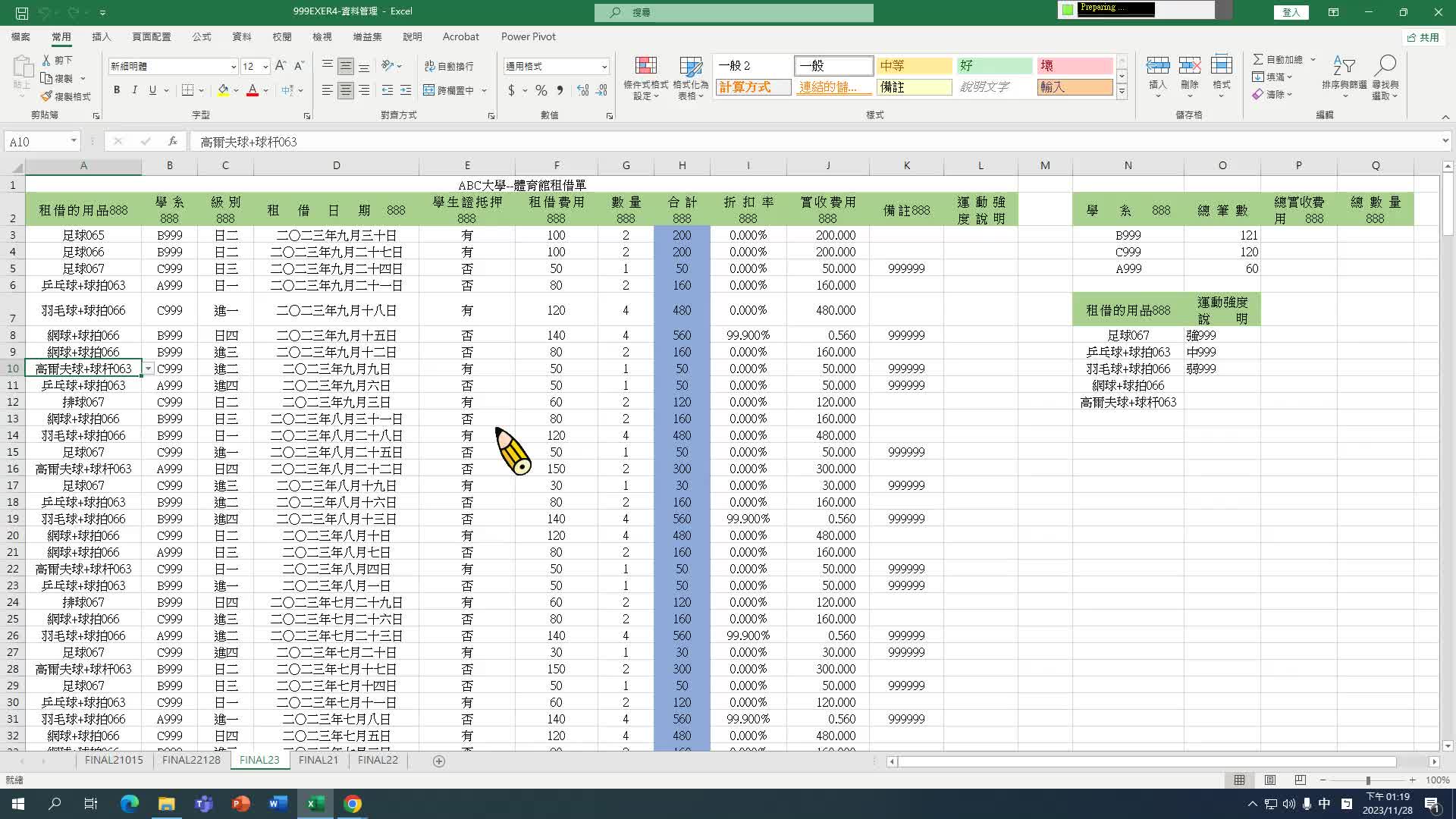Open Find and Select magnifier
This screenshot has height=819, width=1456.
pyautogui.click(x=1385, y=76)
